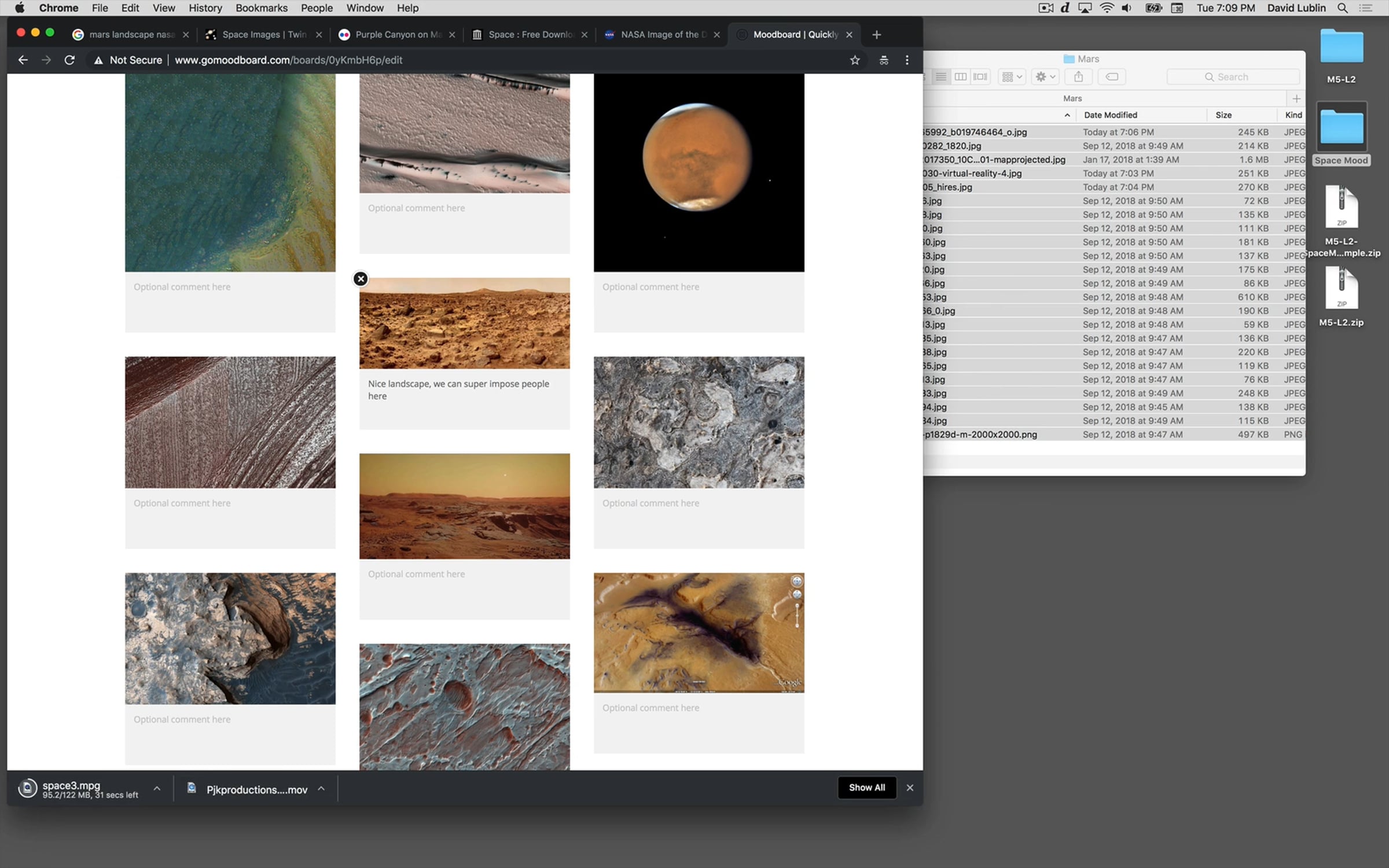Screen dimensions: 1389x868
Task: Select 030-virtual-reality-4.jpg in Finder
Action: point(1114,174)
